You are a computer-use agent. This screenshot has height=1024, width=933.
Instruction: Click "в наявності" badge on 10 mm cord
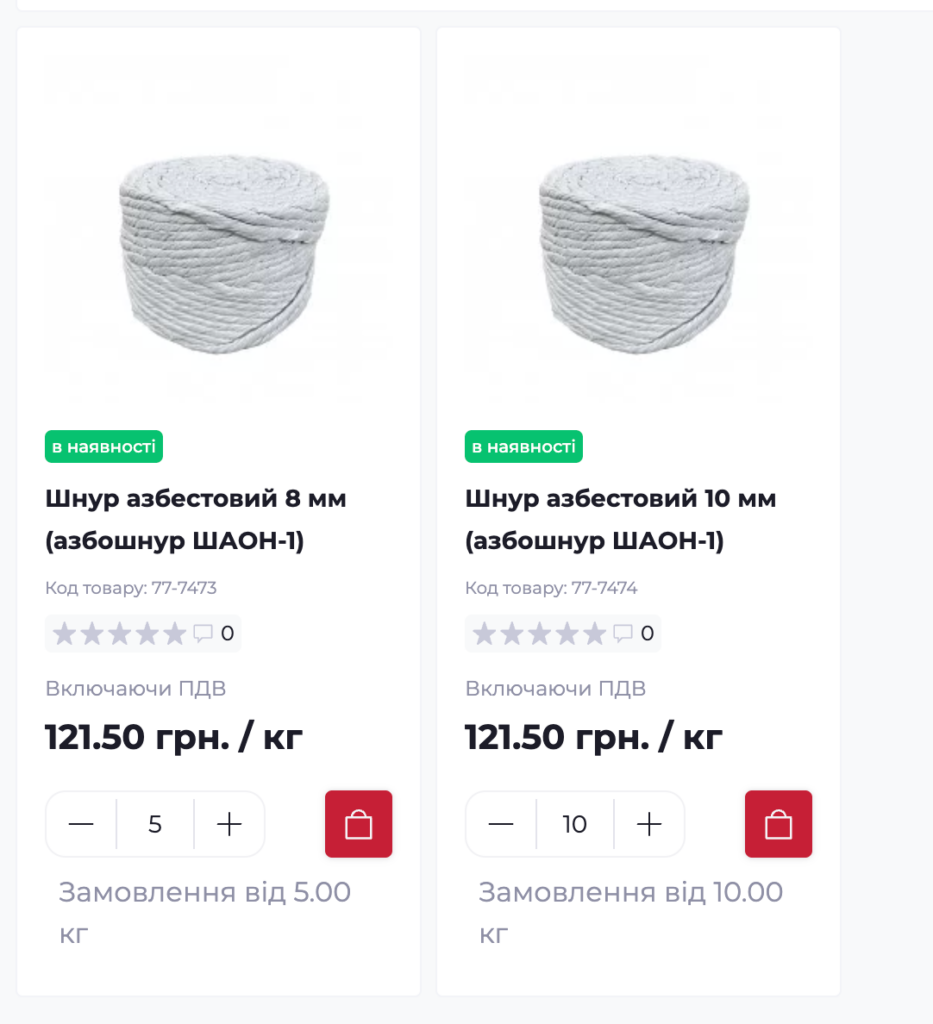coord(524,446)
